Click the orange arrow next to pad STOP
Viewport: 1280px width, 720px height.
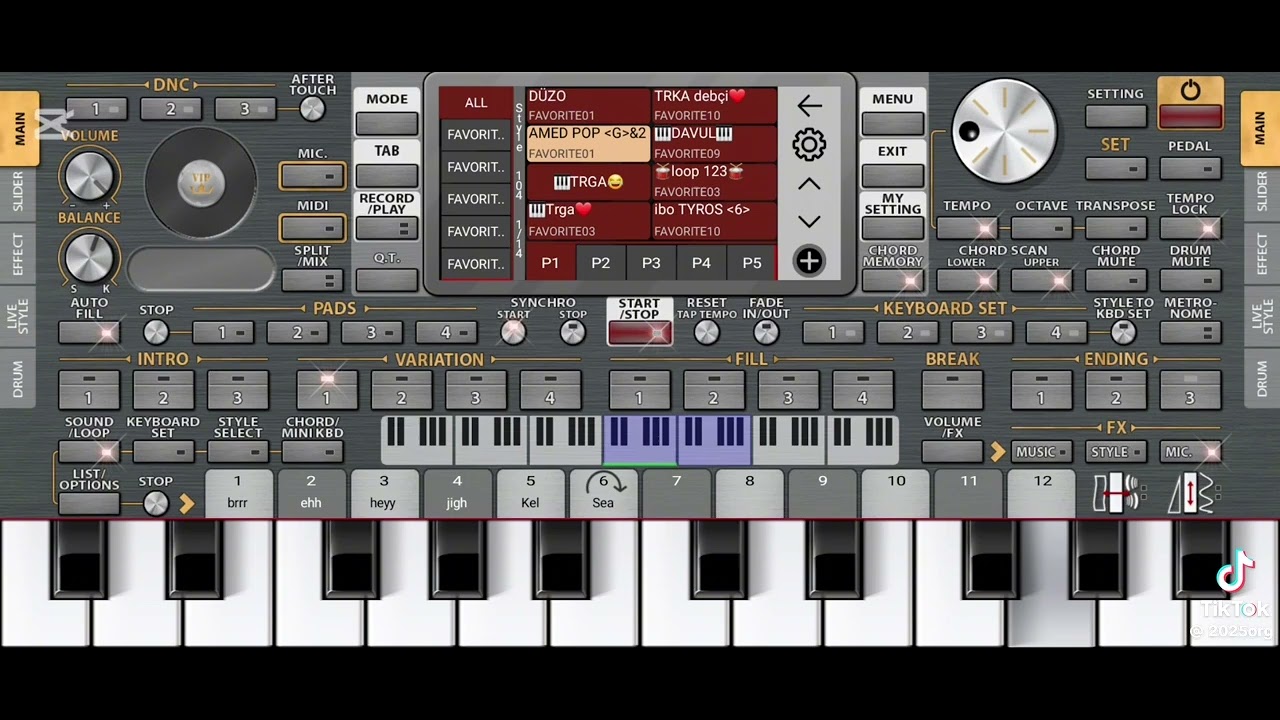coord(186,504)
